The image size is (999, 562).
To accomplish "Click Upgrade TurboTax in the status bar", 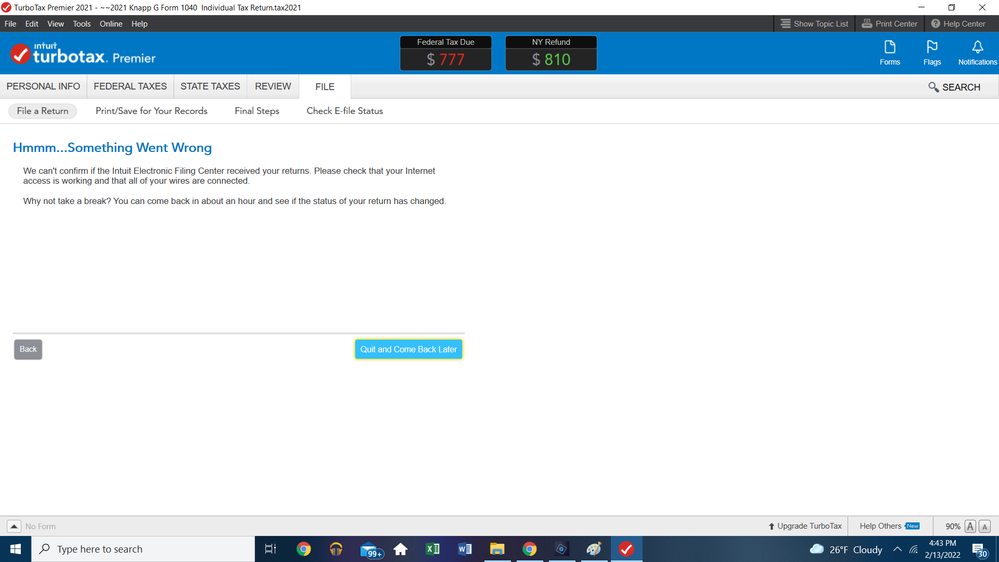I will pos(805,526).
